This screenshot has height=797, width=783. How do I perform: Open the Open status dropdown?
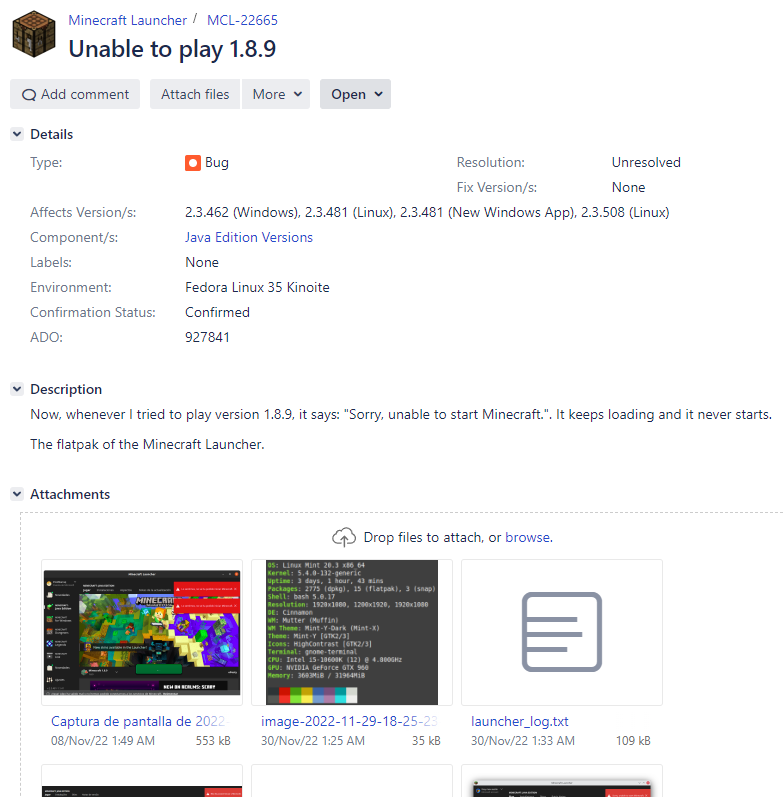[355, 94]
